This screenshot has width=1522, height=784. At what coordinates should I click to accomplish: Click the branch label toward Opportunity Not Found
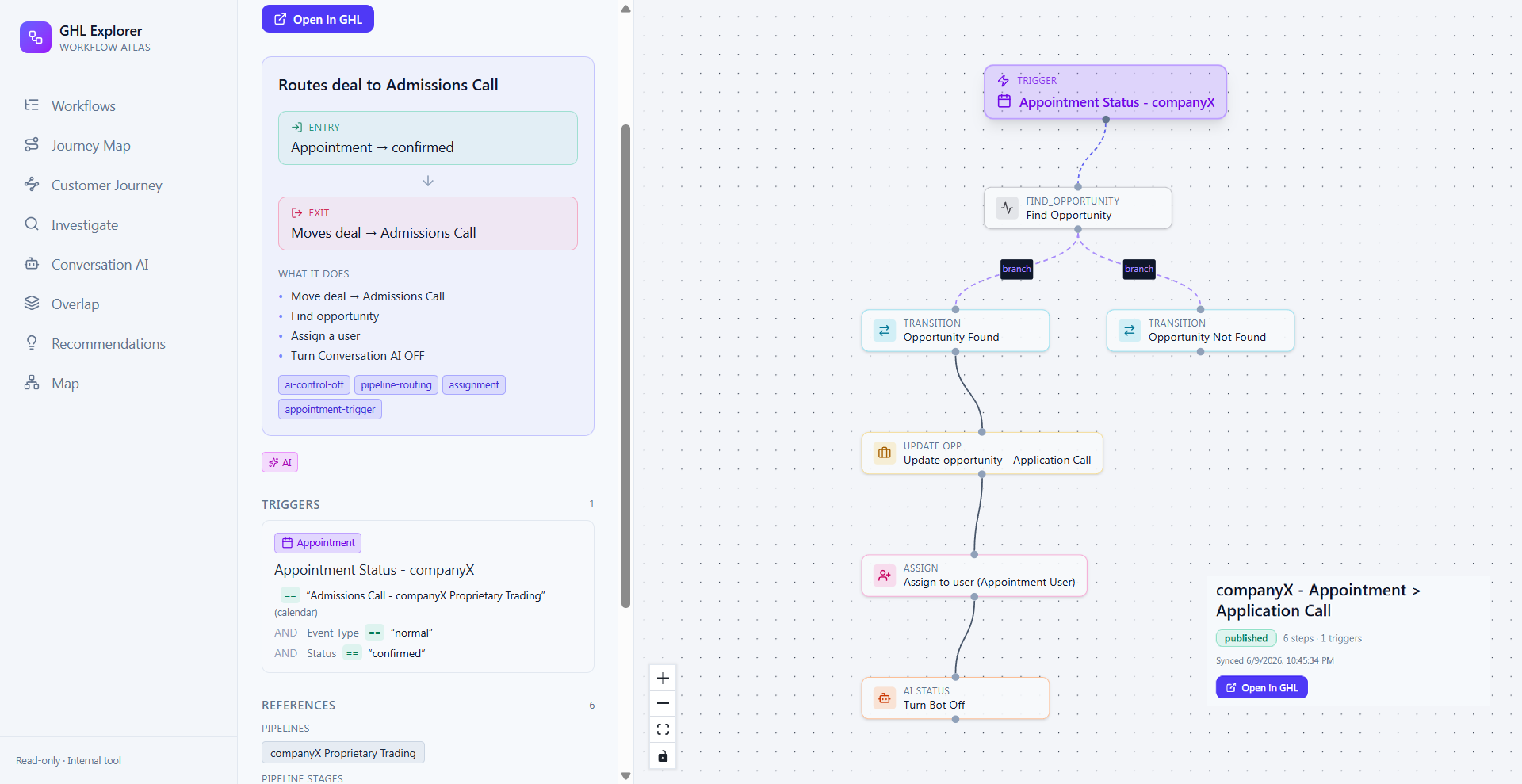pos(1139,269)
